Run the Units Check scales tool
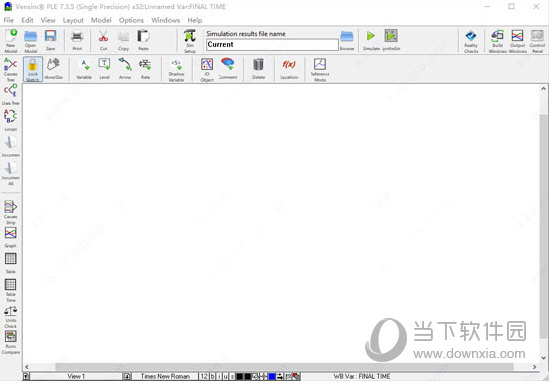The width and height of the screenshot is (550, 383). point(11,317)
